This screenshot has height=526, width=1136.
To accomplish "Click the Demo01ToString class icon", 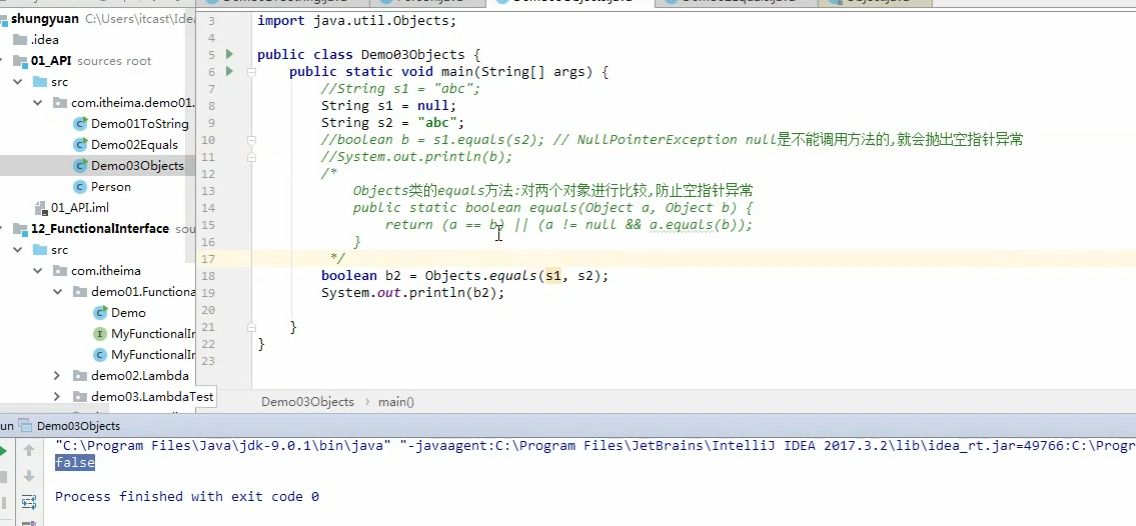I will tap(80, 124).
